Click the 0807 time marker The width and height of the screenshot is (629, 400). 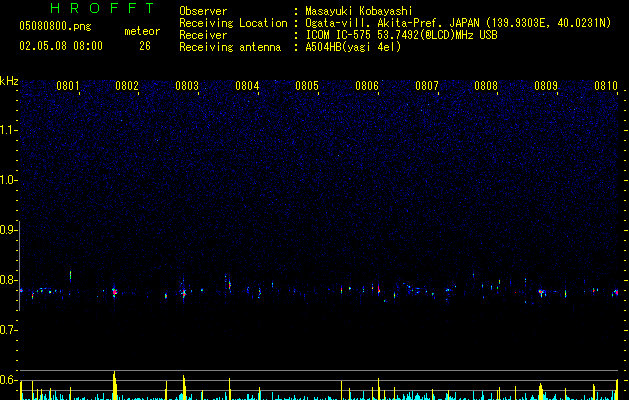(426, 86)
